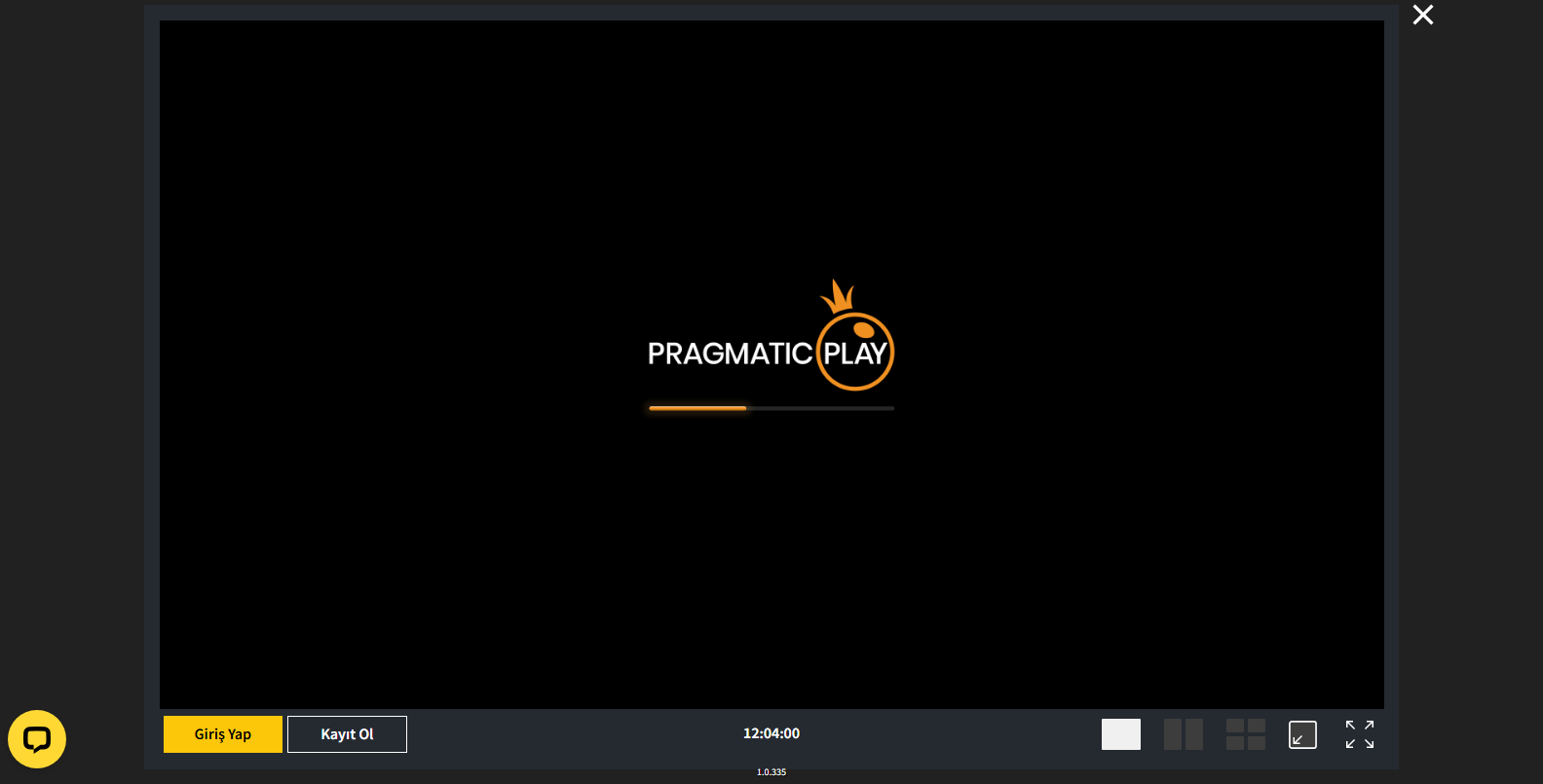This screenshot has width=1543, height=784.
Task: Open the live chat support bubble
Action: pyautogui.click(x=37, y=739)
